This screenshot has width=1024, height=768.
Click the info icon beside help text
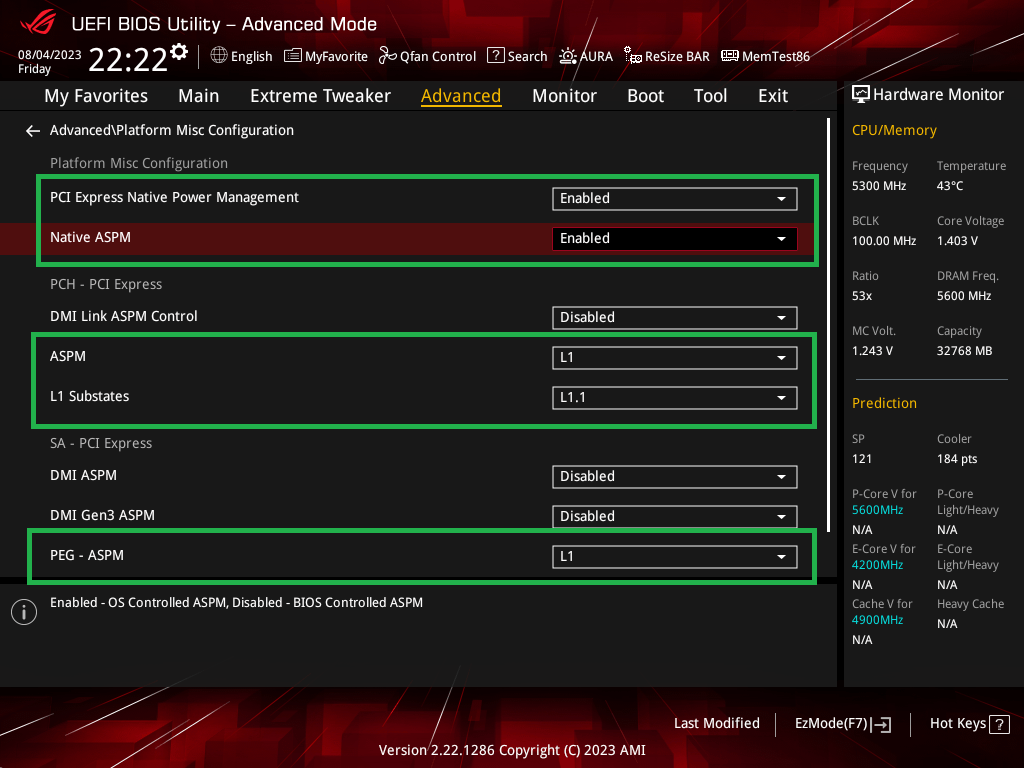point(24,612)
